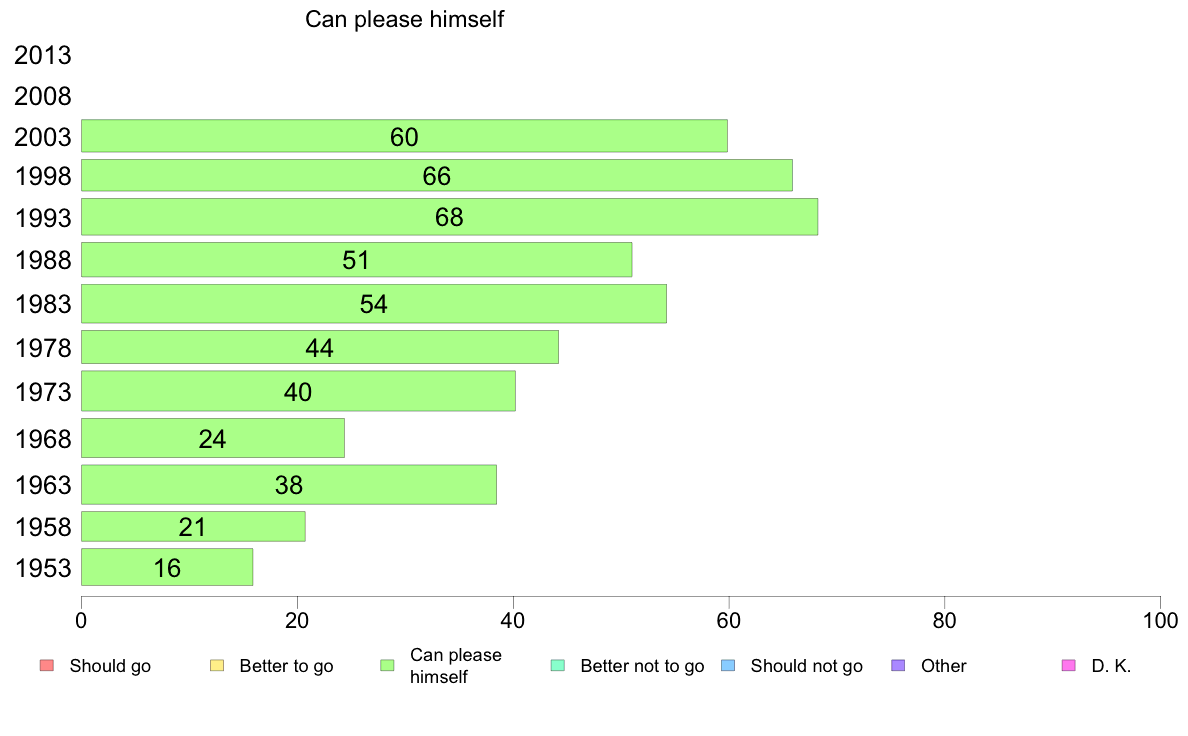Viewport: 1188px width, 736px height.
Task: Click the 1988 bar labeled 51
Action: coord(356,259)
